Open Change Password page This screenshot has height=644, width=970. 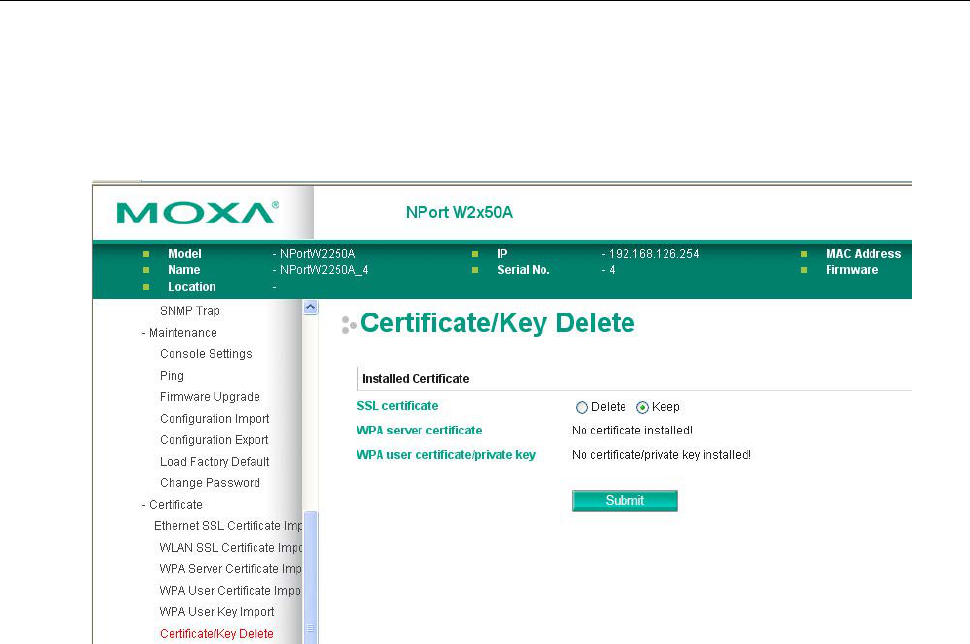[210, 483]
